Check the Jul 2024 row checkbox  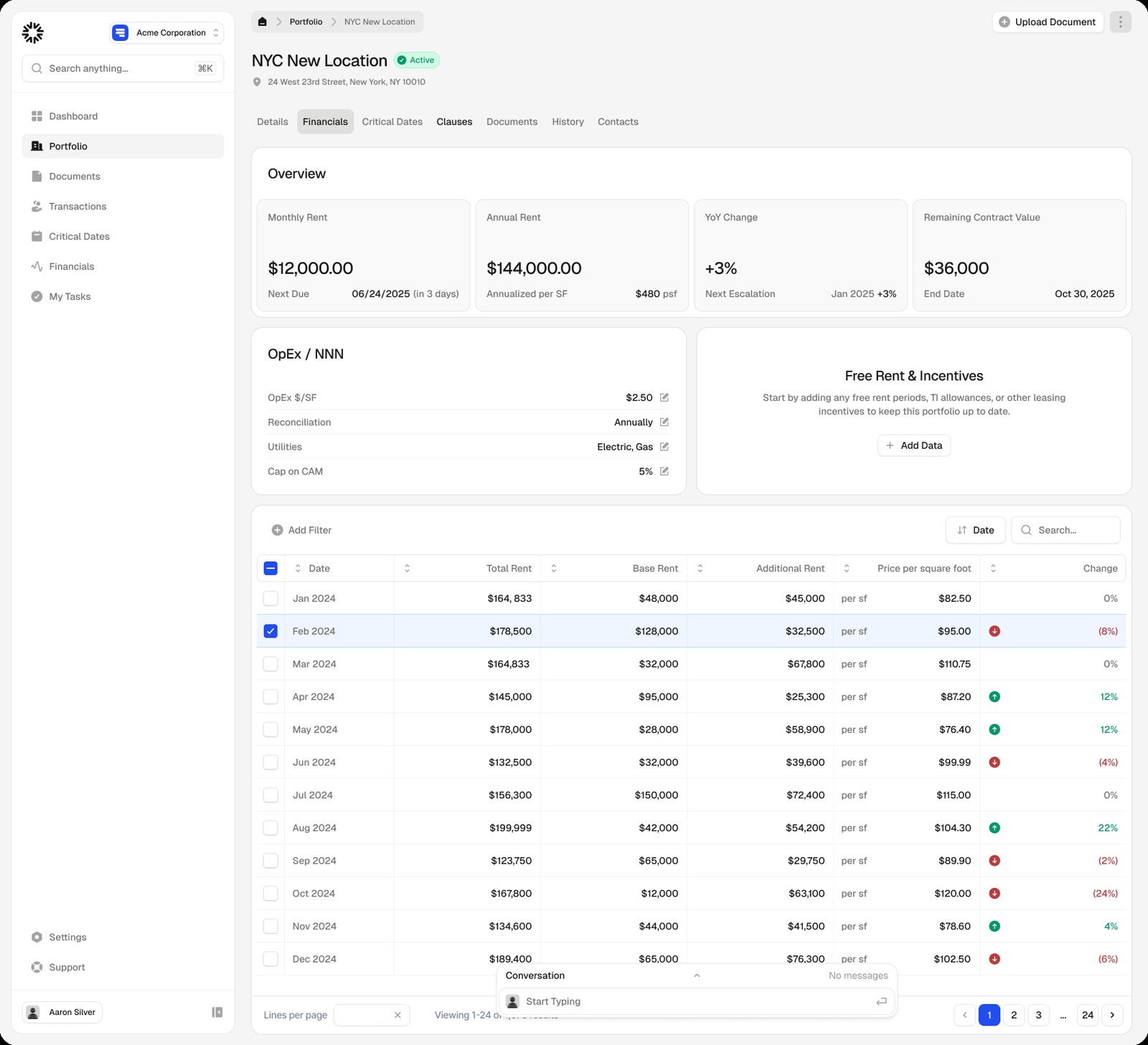point(270,795)
